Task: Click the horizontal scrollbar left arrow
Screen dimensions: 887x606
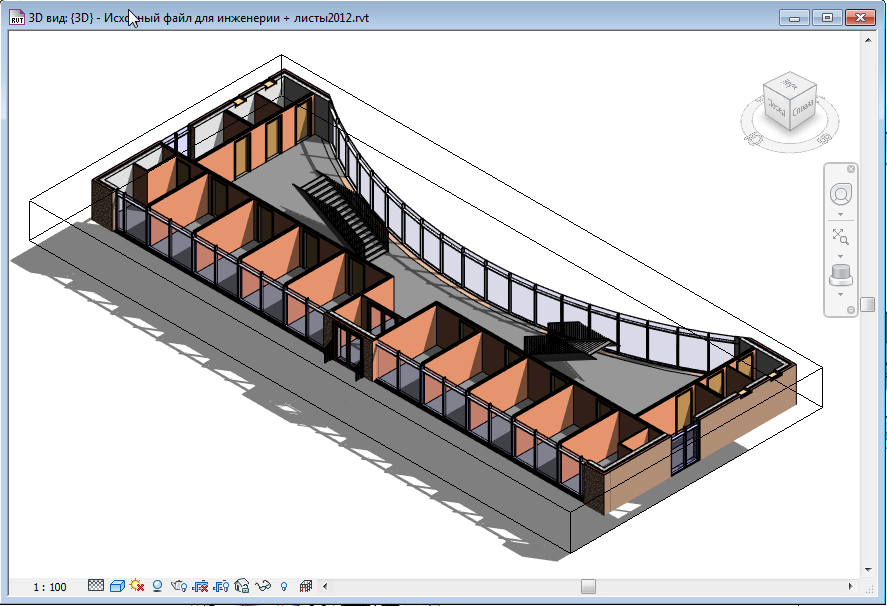Action: click(325, 586)
